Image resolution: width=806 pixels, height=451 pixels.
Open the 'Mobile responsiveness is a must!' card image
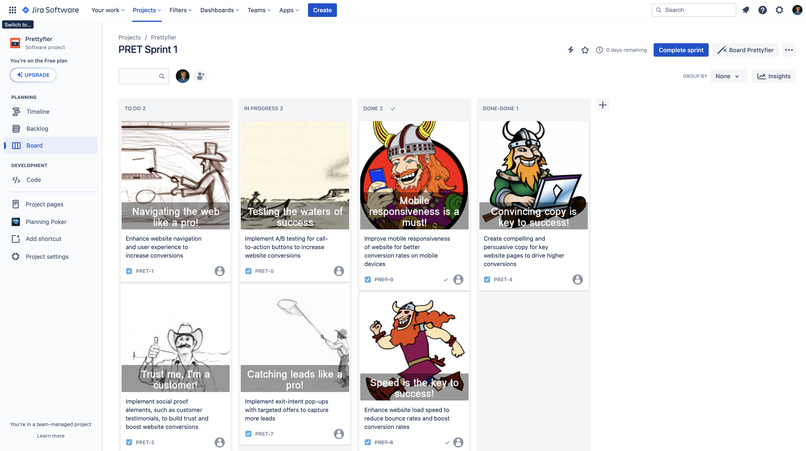pos(414,175)
